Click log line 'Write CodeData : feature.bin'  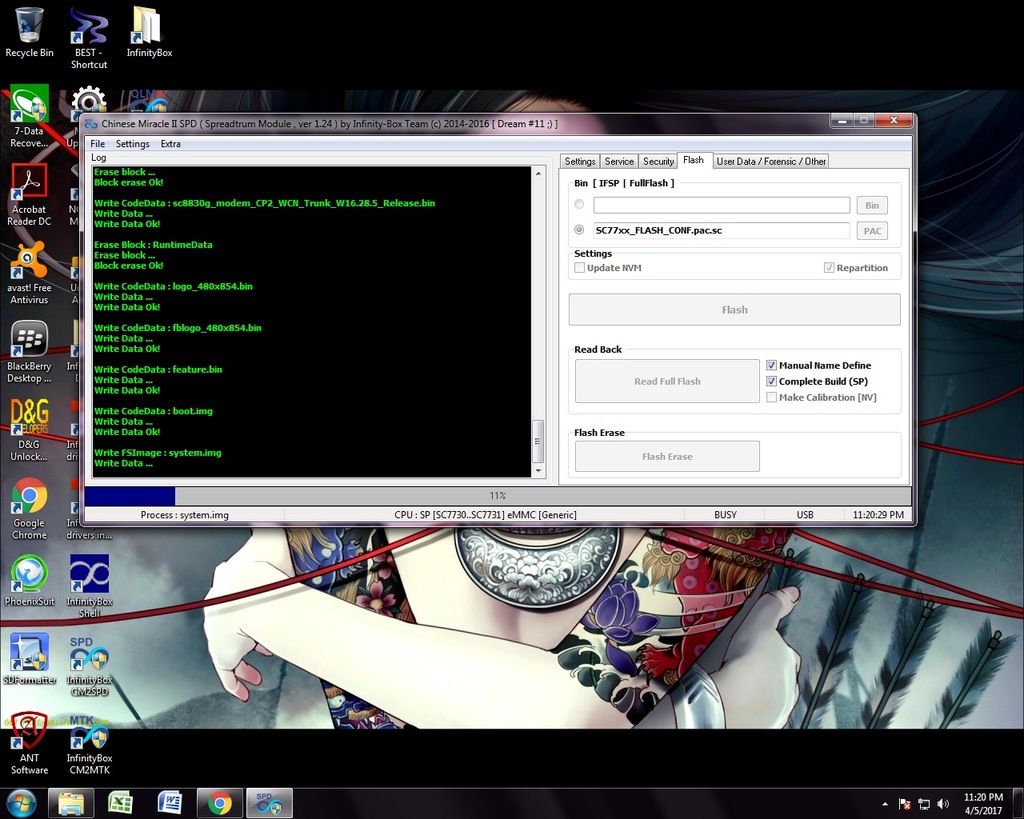click(x=158, y=369)
